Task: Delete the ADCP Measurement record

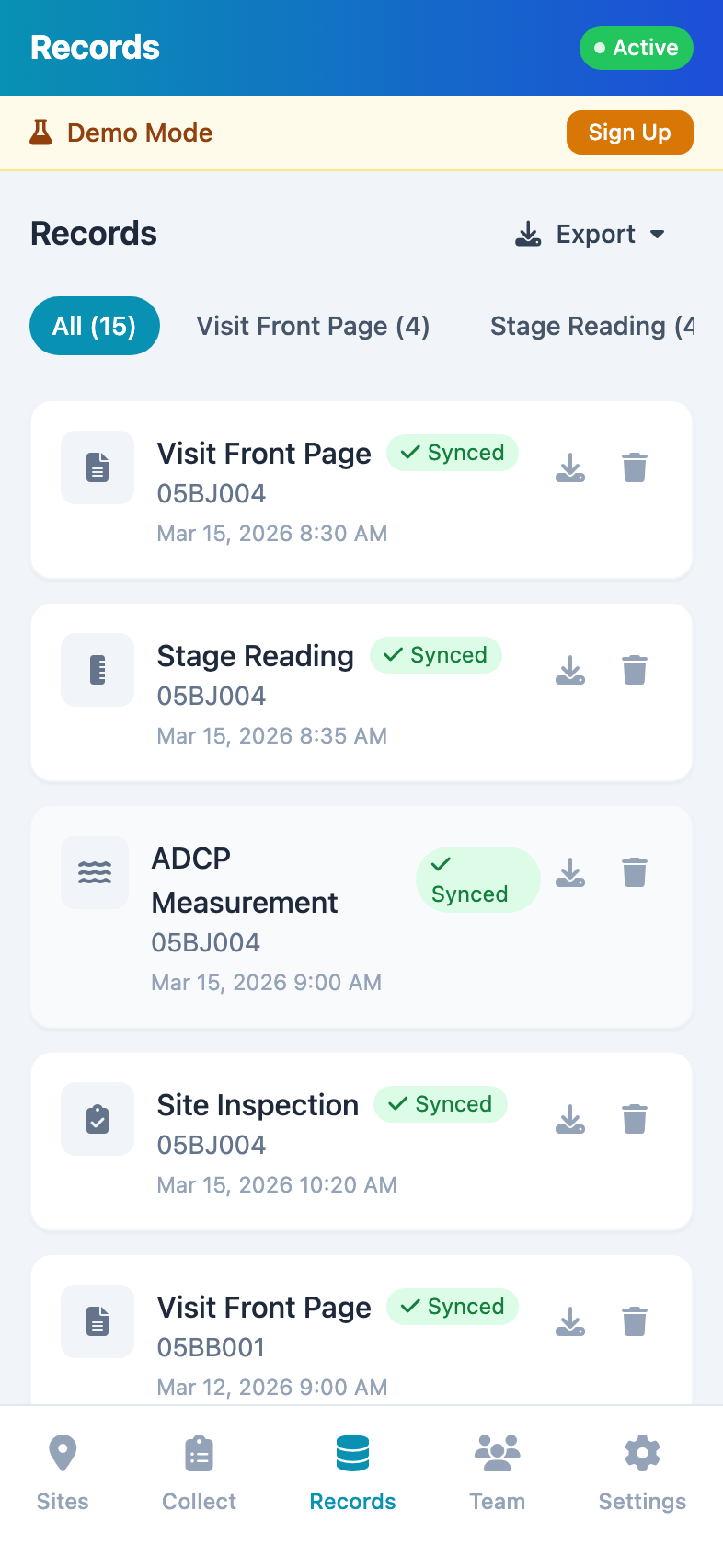Action: [x=635, y=873]
